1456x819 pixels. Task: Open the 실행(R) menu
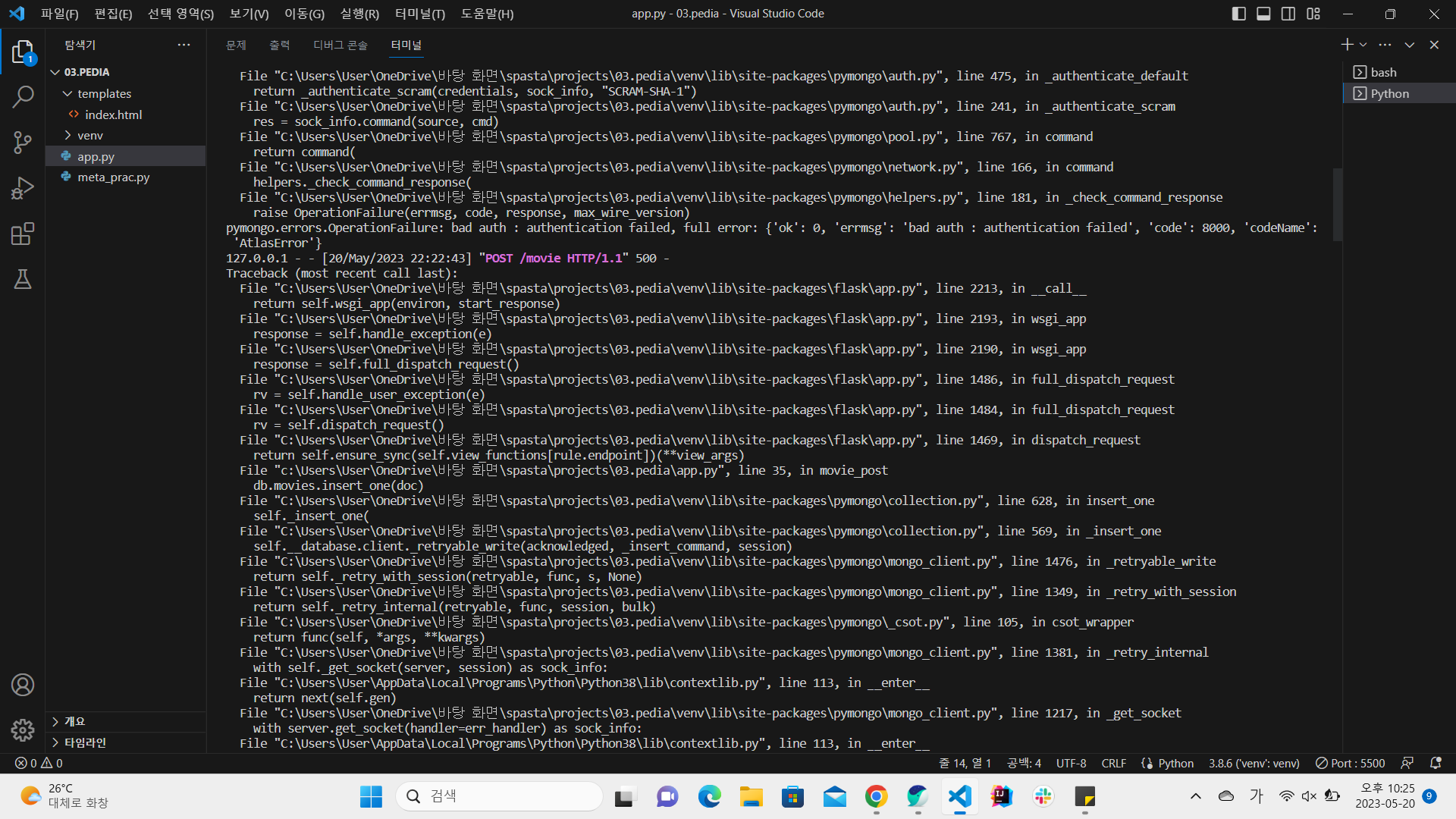click(359, 14)
